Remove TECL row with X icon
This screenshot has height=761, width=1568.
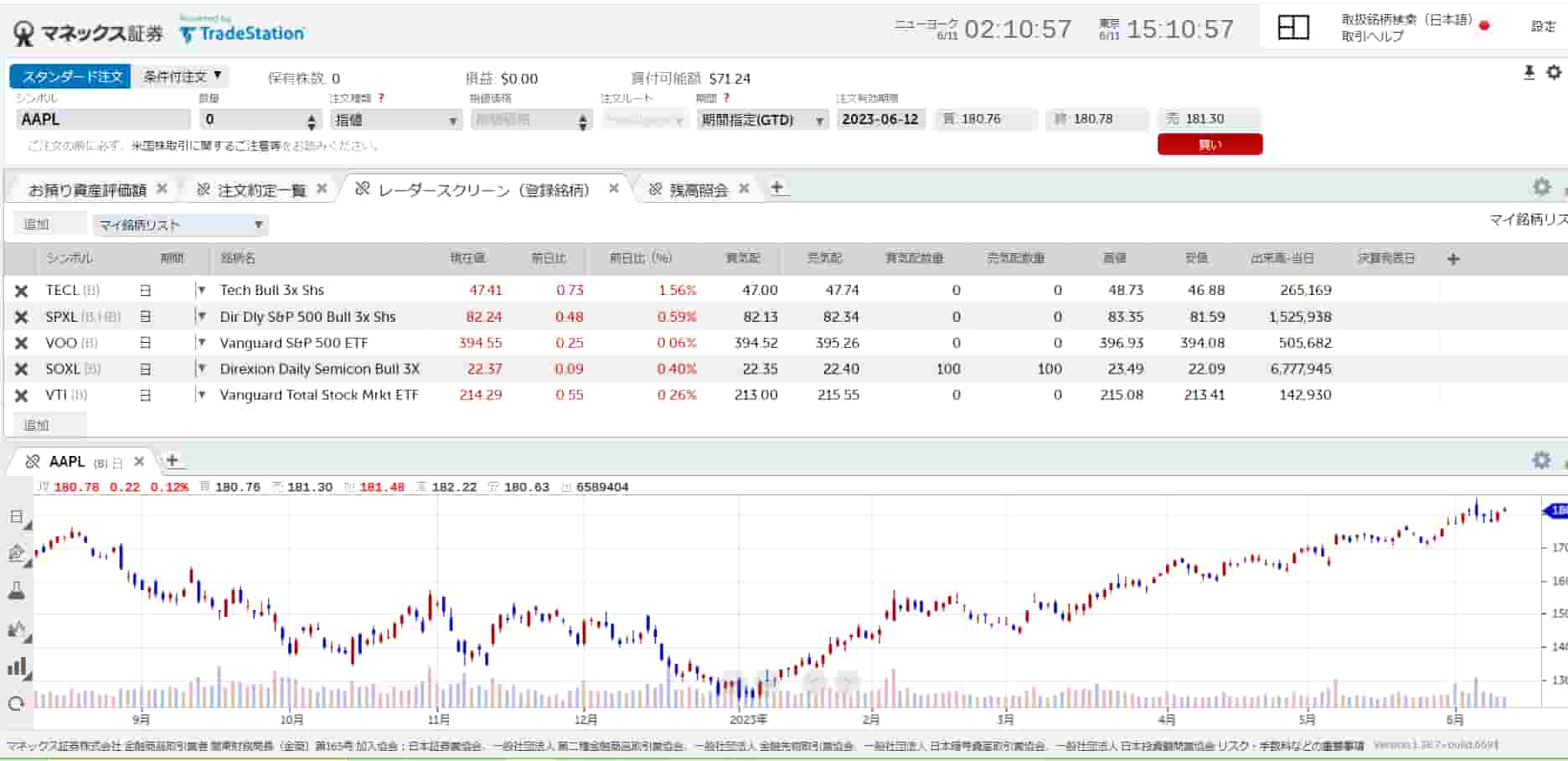pos(22,291)
